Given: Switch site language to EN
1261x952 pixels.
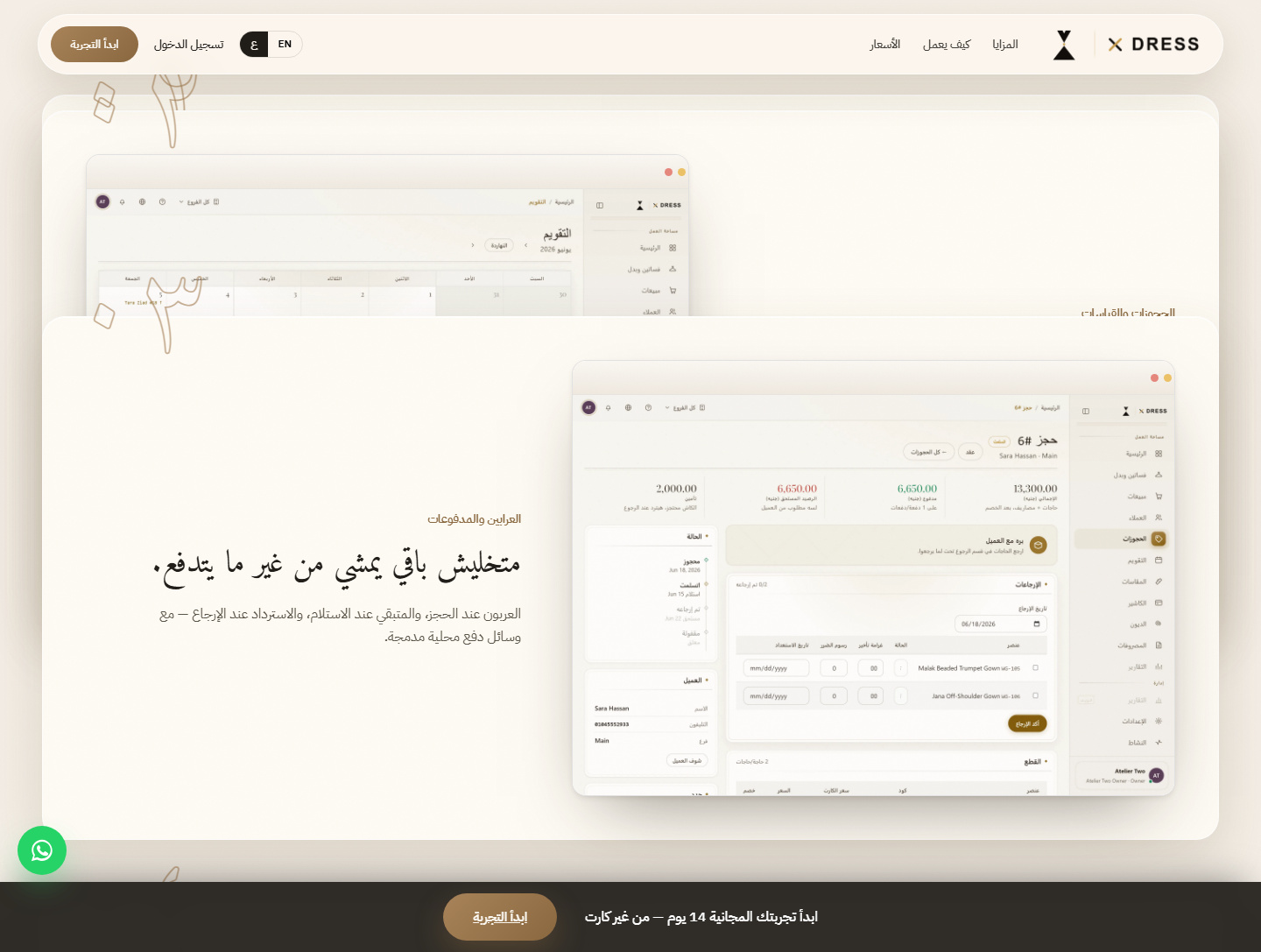Looking at the screenshot, I should pyautogui.click(x=285, y=45).
